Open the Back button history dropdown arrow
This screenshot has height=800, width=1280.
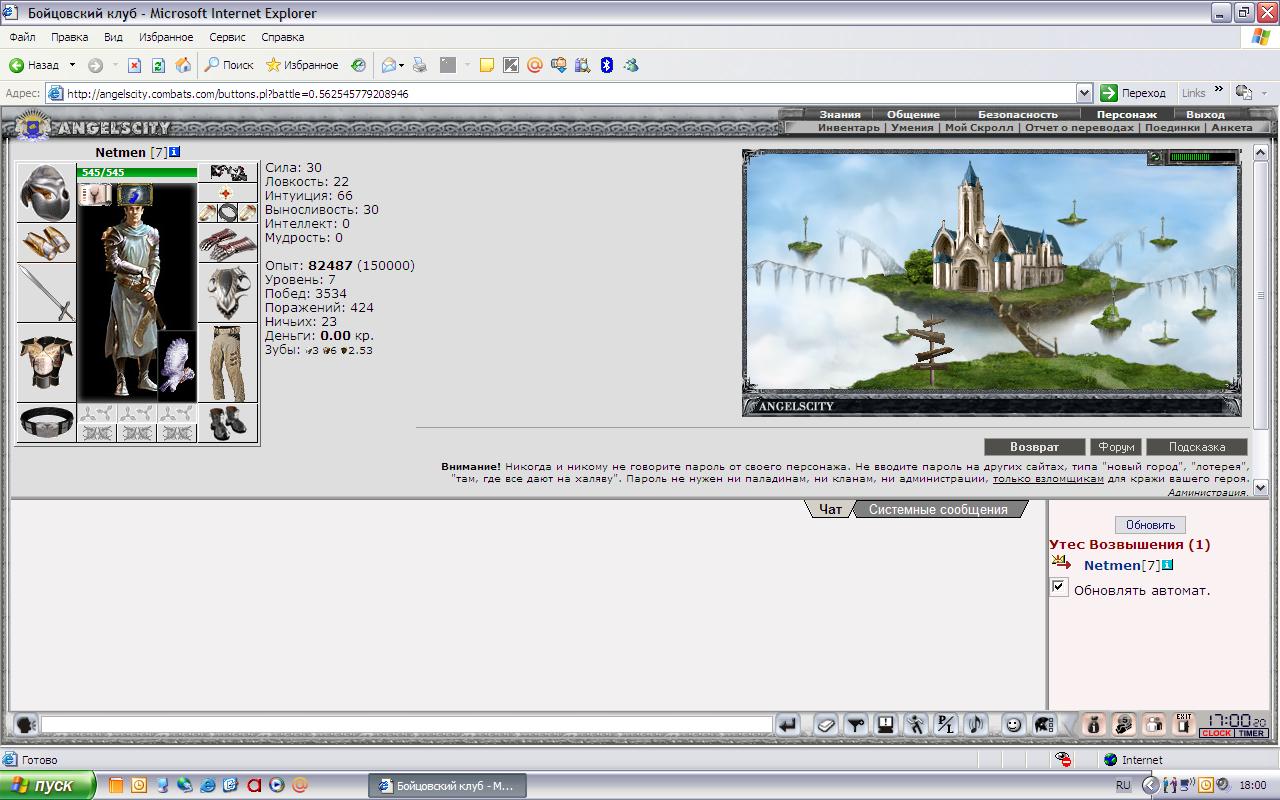pyautogui.click(x=72, y=65)
